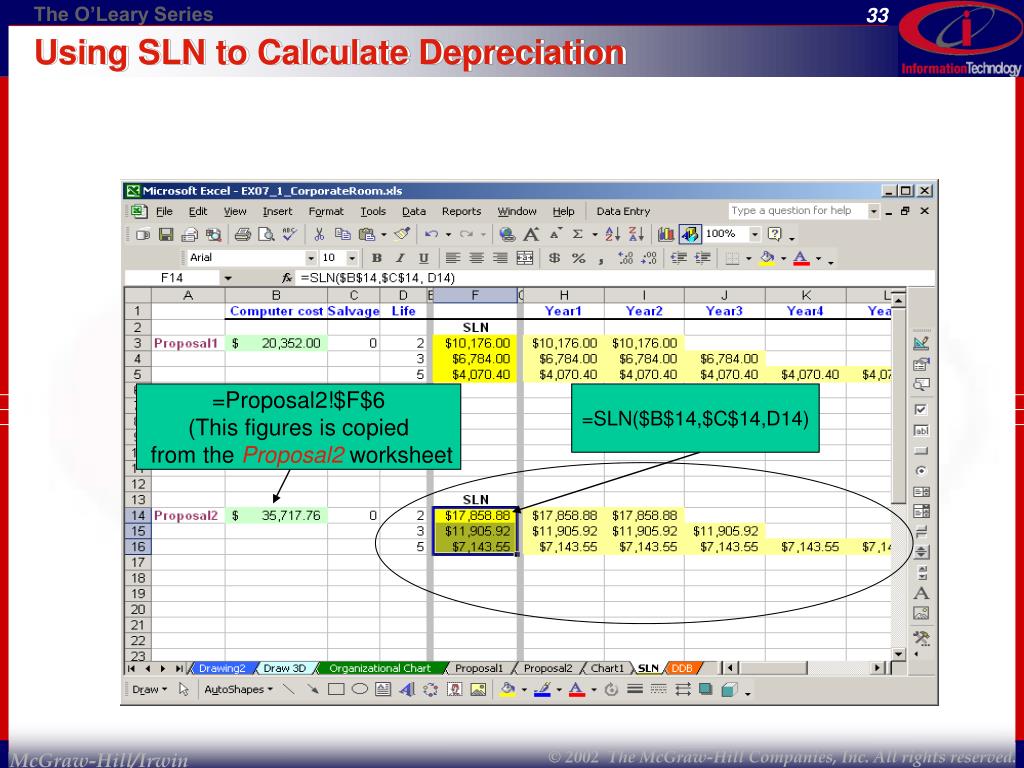
Task: Apply Currency Style dollar format
Action: (x=554, y=258)
